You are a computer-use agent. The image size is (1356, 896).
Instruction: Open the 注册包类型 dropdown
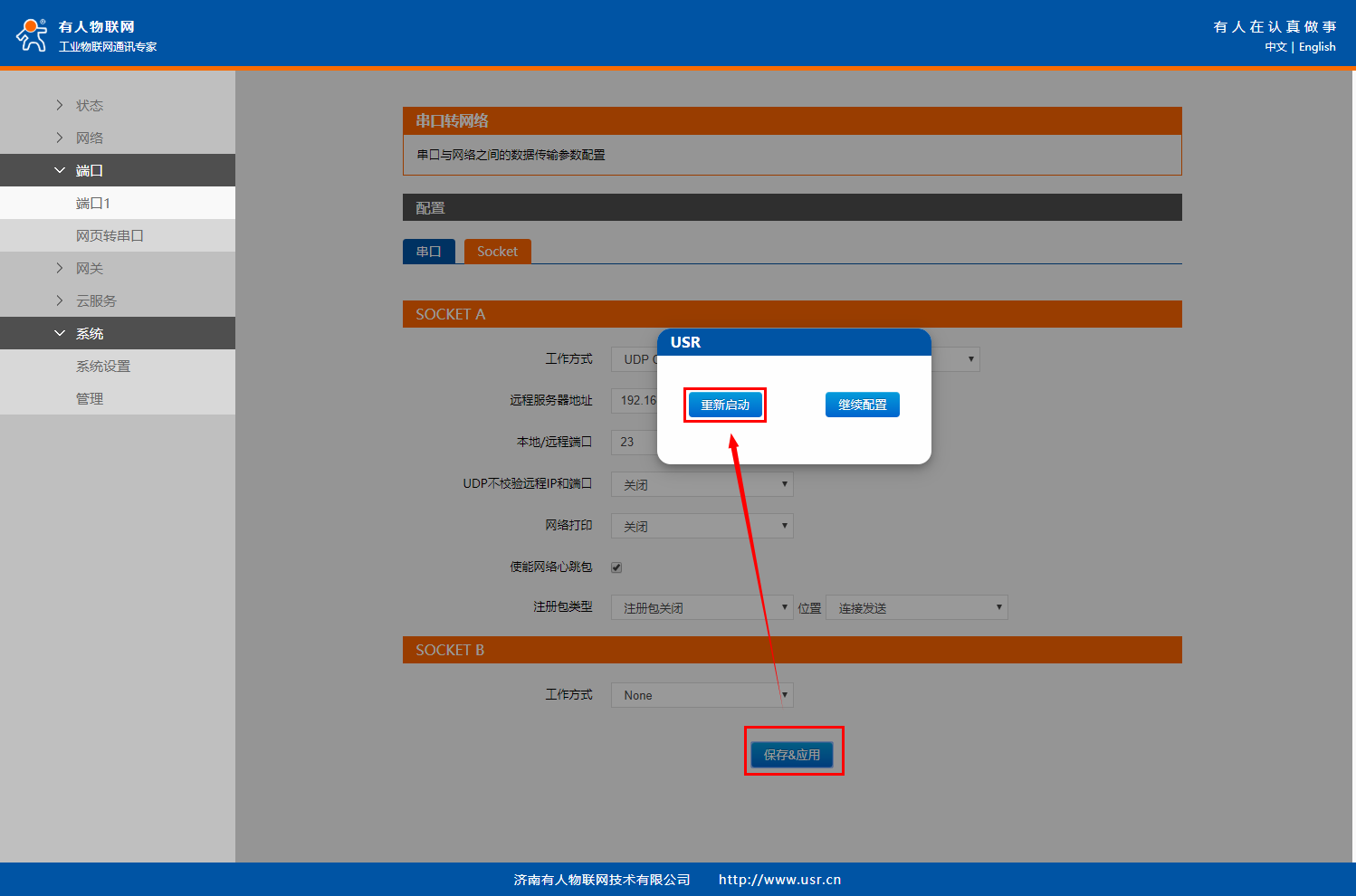(702, 607)
